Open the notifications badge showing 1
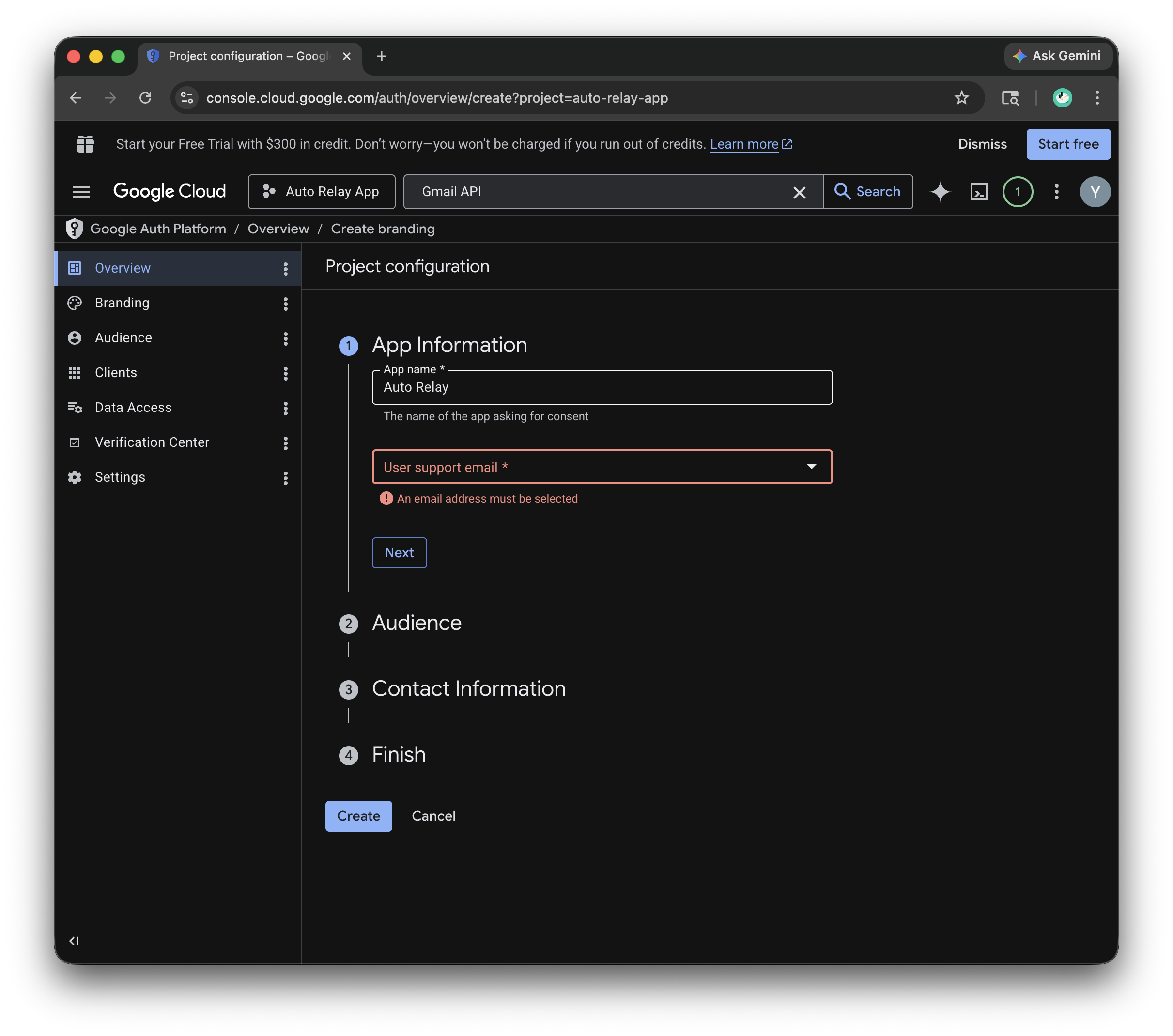The image size is (1173, 1036). coord(1018,192)
